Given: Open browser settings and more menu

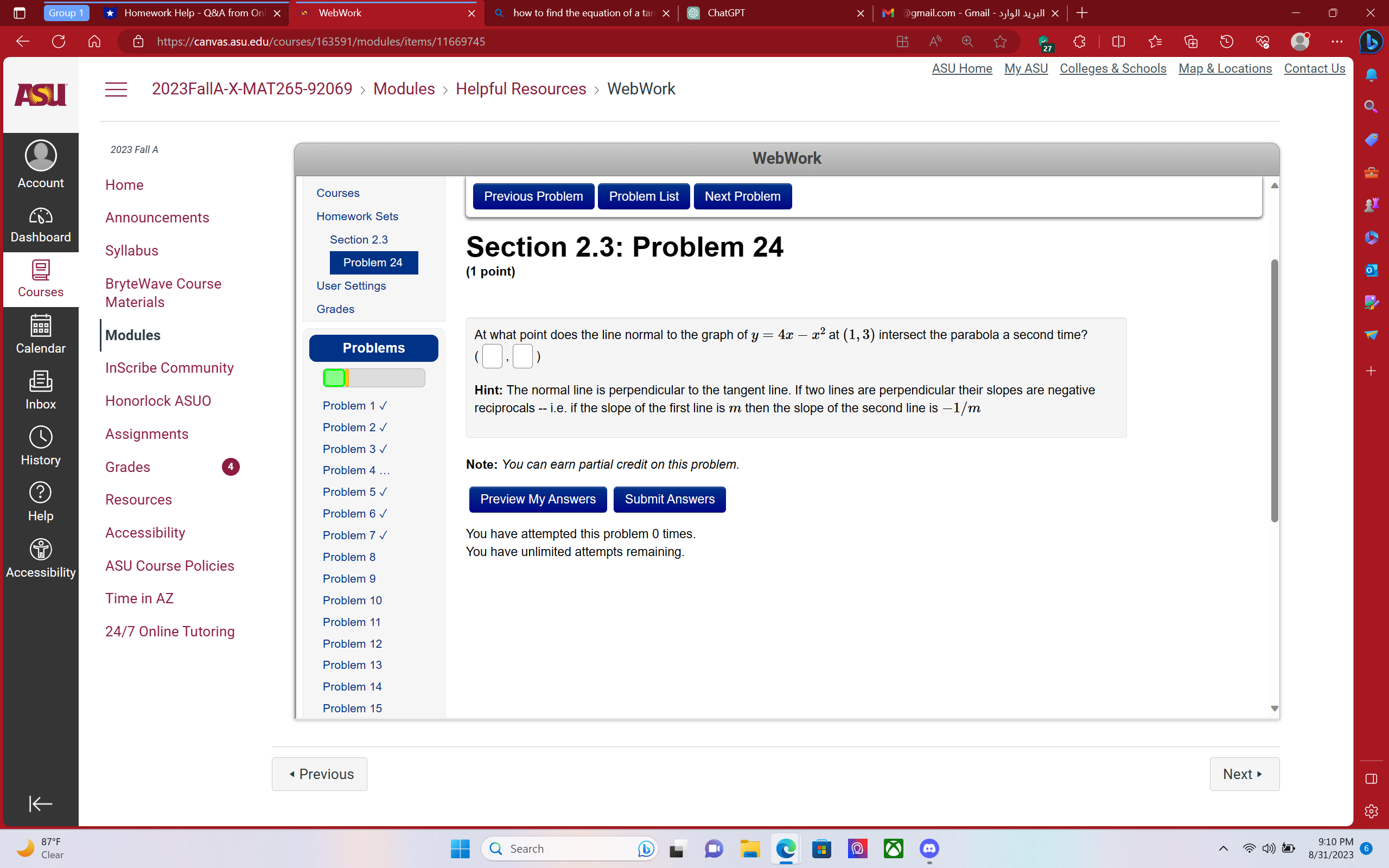Looking at the screenshot, I should [x=1337, y=41].
